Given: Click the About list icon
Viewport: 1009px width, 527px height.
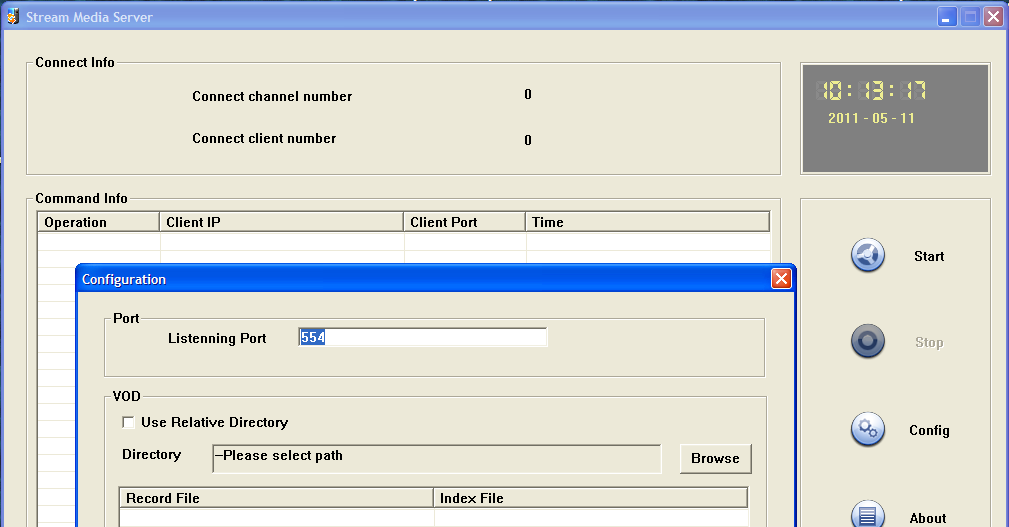Looking at the screenshot, I should click(867, 514).
